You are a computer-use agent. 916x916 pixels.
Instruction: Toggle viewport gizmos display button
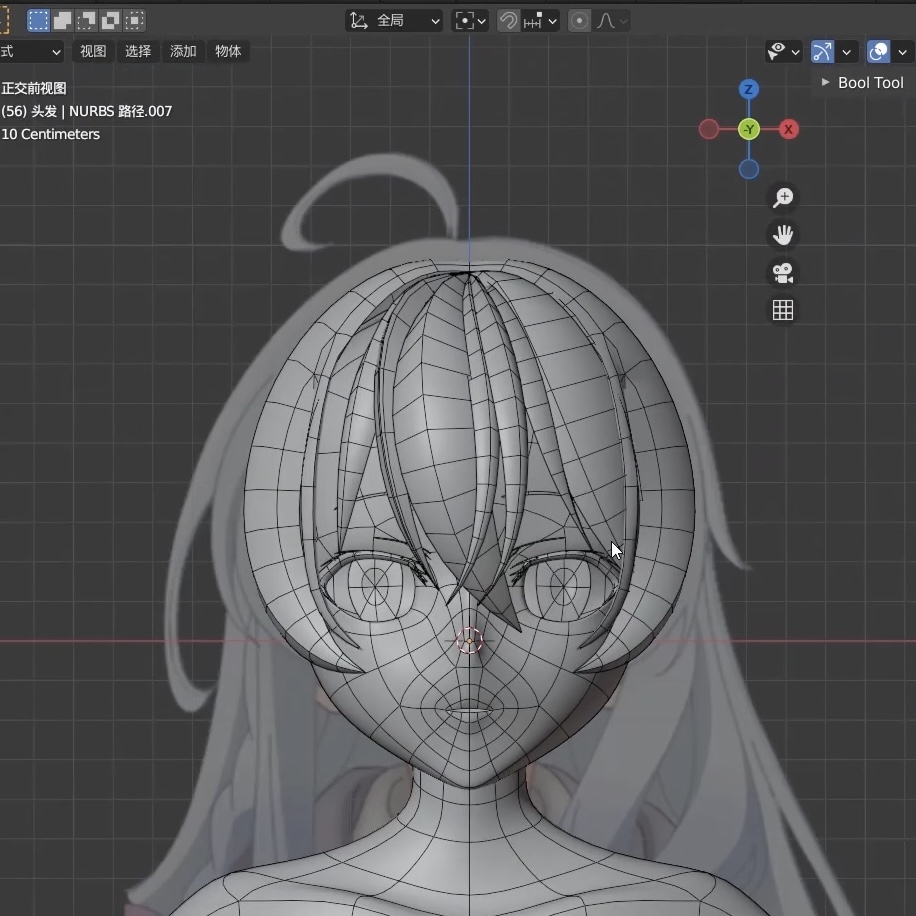[x=823, y=52]
